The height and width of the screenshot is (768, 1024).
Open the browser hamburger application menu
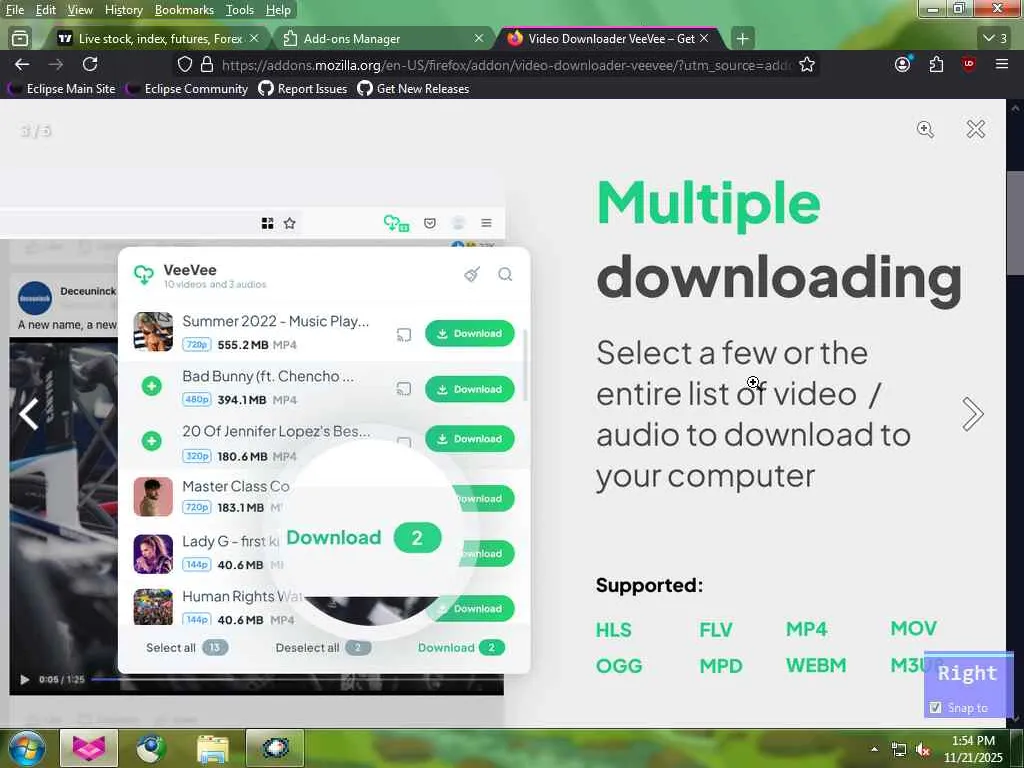(1002, 64)
